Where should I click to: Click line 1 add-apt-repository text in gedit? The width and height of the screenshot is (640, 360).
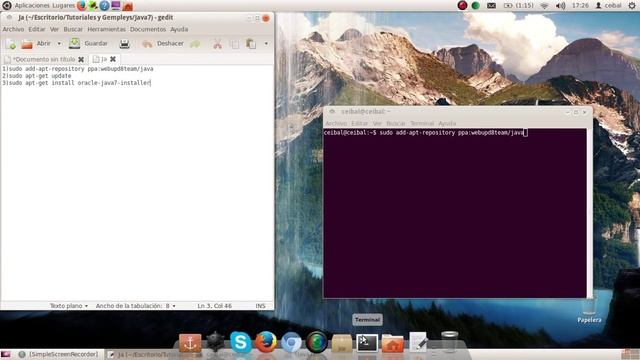[78, 69]
